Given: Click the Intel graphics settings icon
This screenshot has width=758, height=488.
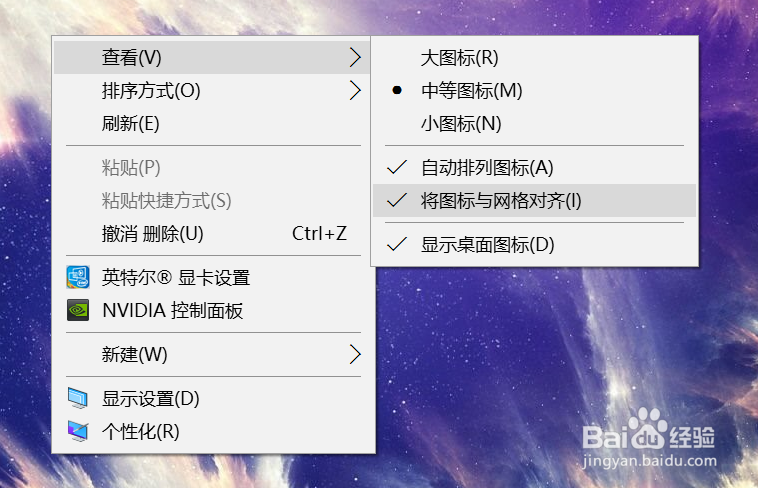Looking at the screenshot, I should [x=78, y=278].
